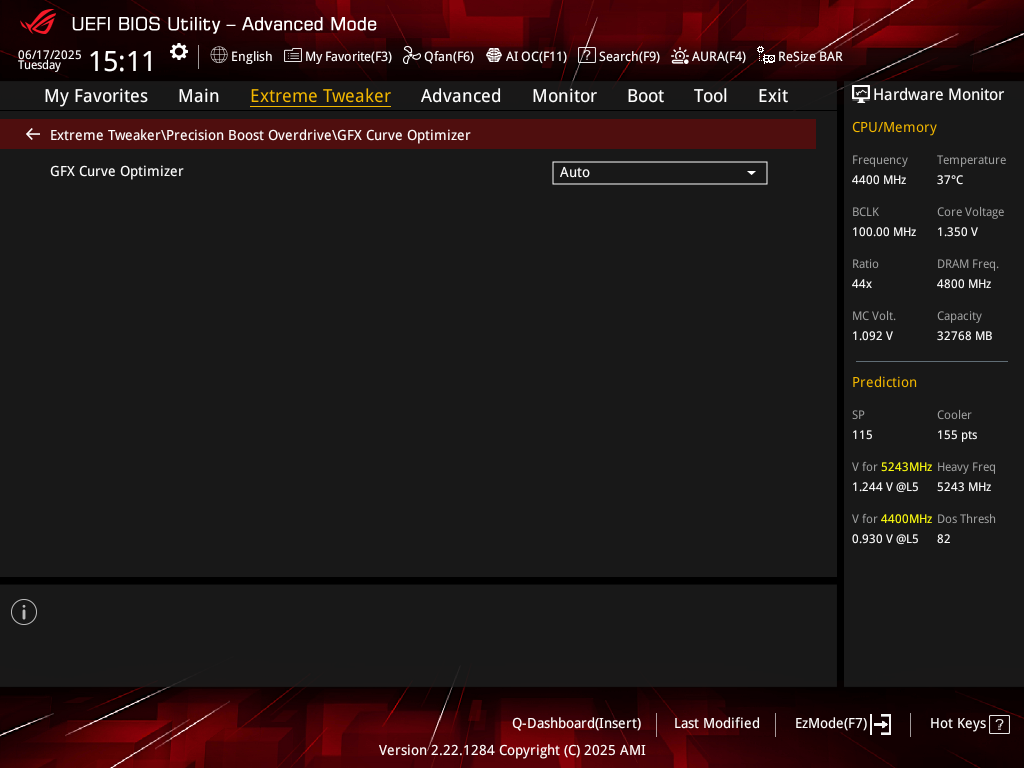Image resolution: width=1024 pixels, height=768 pixels.
Task: Open the Monitor tab
Action: [564, 96]
